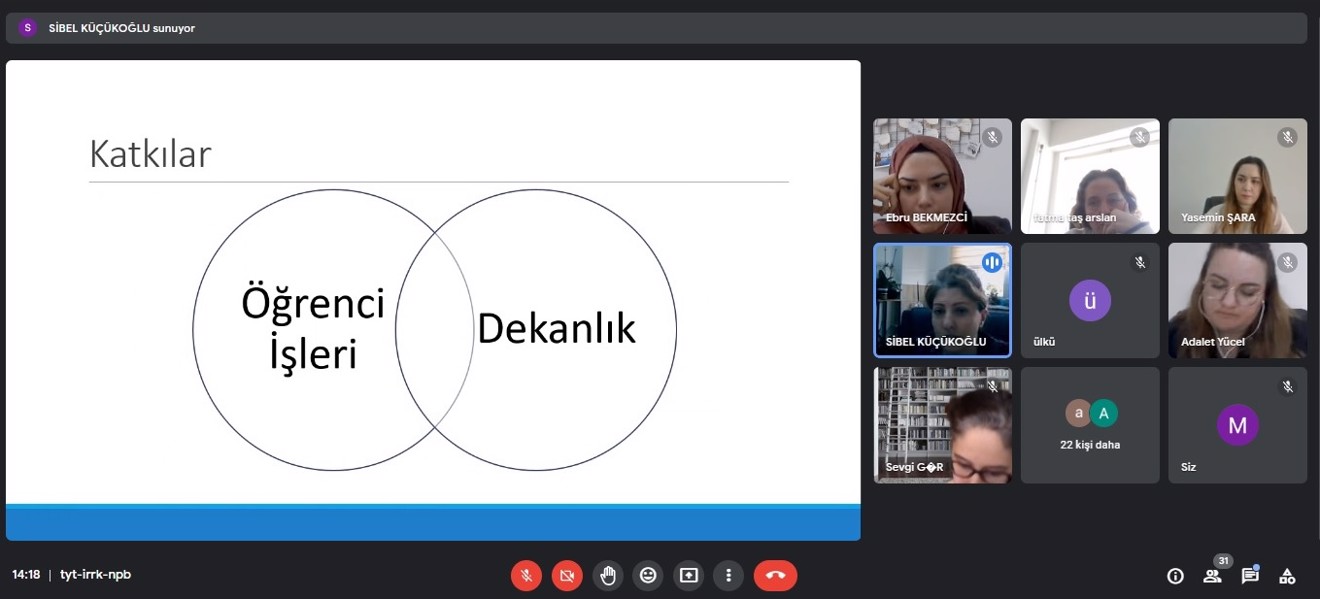The width and height of the screenshot is (1320, 599).
Task: Click the purple M avatar labeled Siz
Action: pos(1237,425)
